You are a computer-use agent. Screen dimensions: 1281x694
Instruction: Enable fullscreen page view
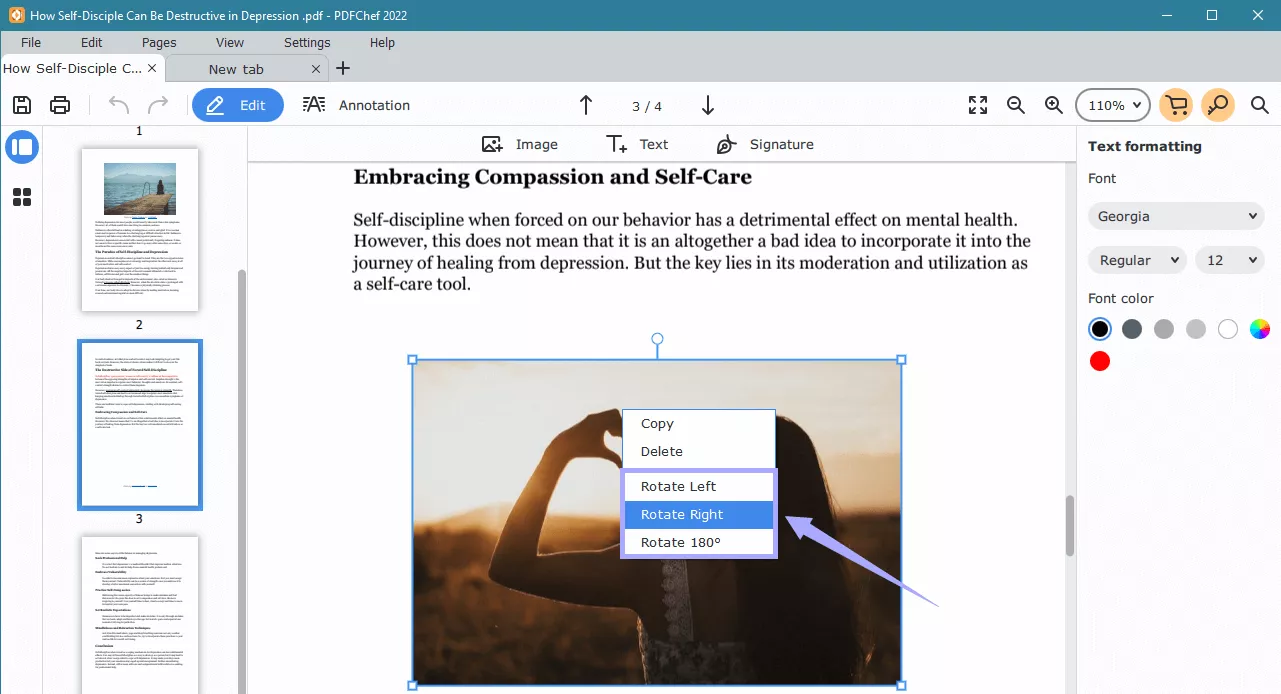[977, 104]
